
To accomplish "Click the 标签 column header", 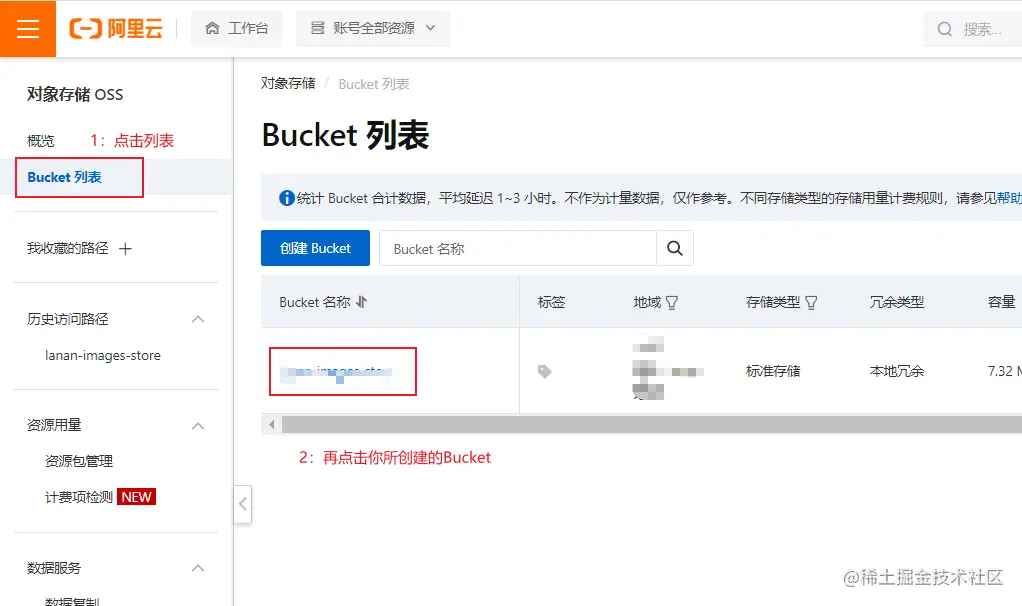I will 551,302.
